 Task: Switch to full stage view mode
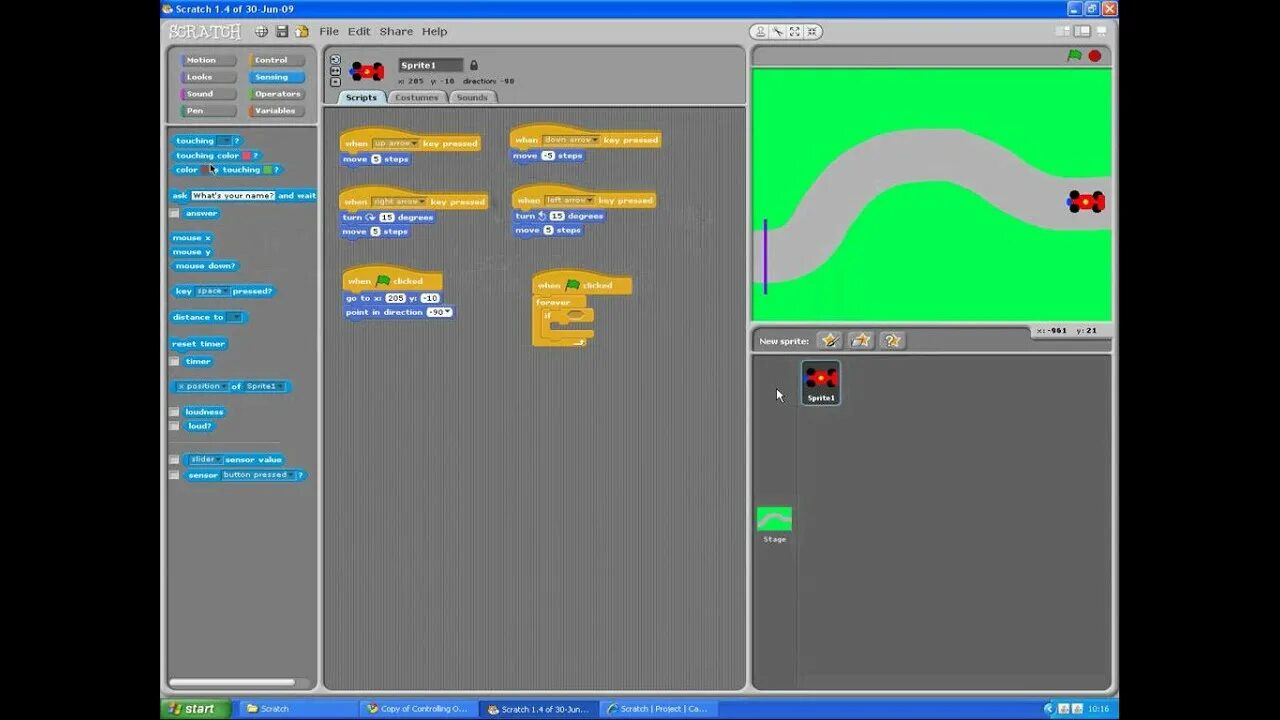[1083, 32]
